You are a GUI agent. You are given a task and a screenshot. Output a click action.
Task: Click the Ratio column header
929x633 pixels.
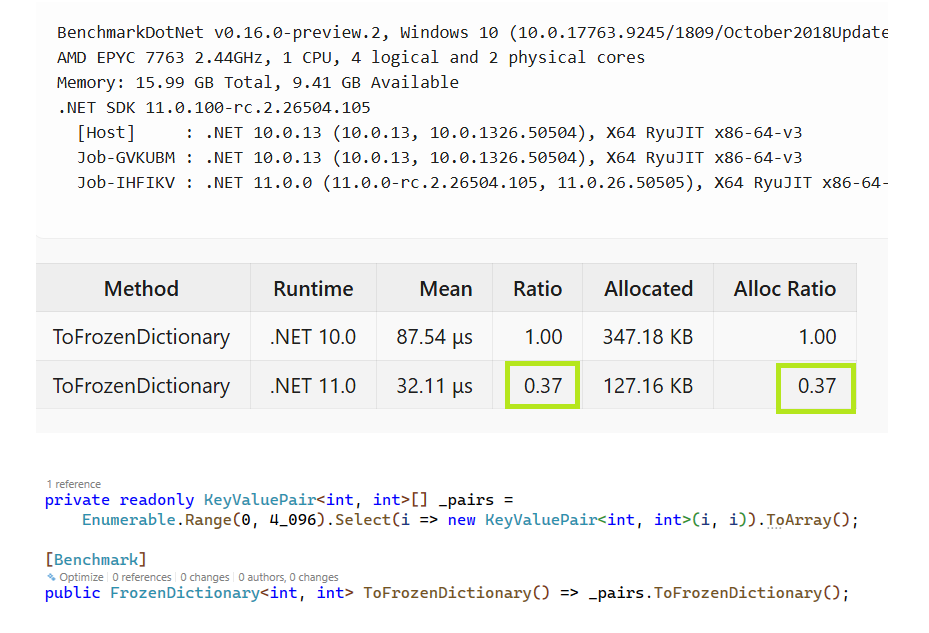[x=537, y=289]
